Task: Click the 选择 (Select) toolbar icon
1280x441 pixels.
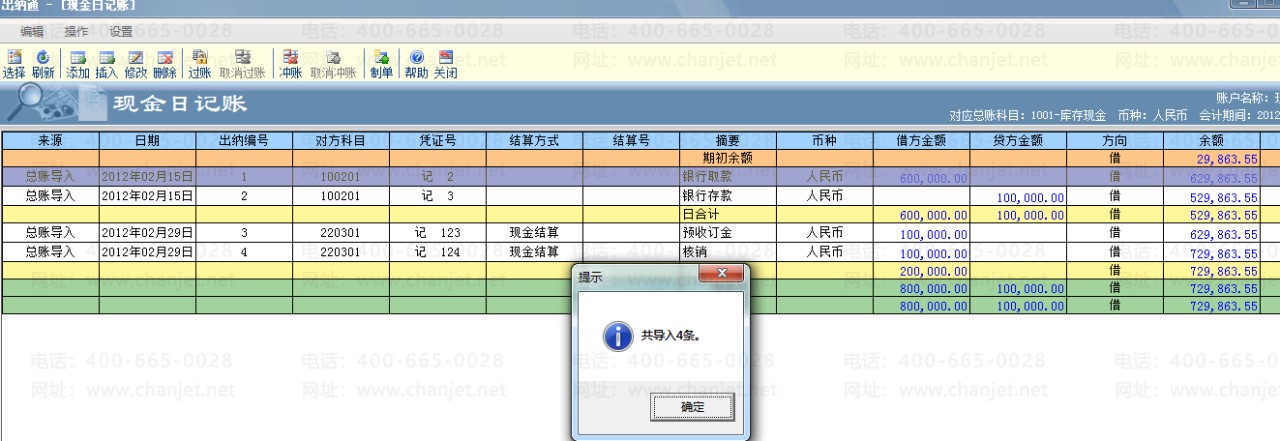Action: point(14,64)
